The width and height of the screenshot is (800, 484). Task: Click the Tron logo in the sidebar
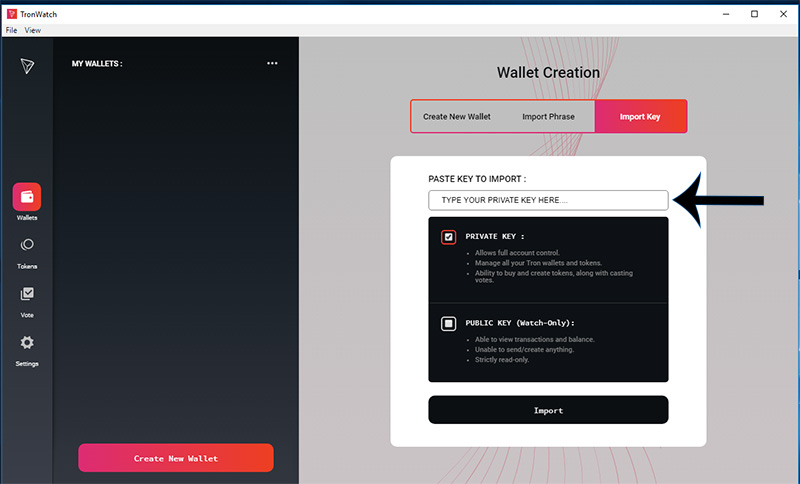tap(27, 66)
